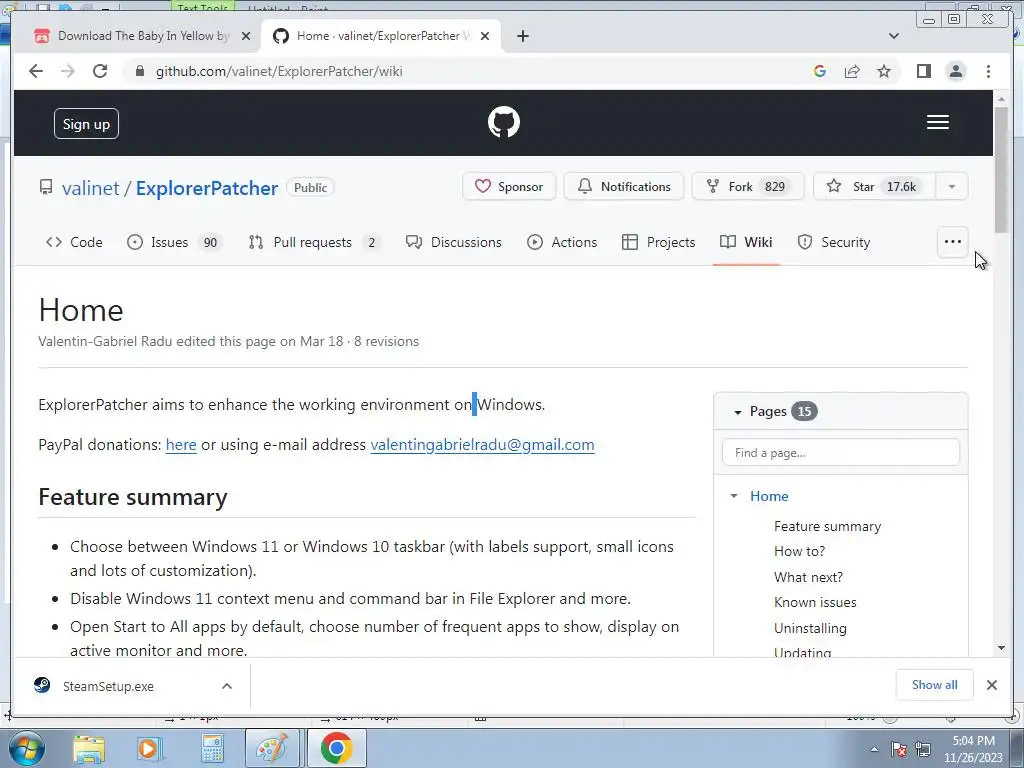The width and height of the screenshot is (1024, 768).
Task: Close the Baby In Yellow tab
Action: tap(246, 36)
